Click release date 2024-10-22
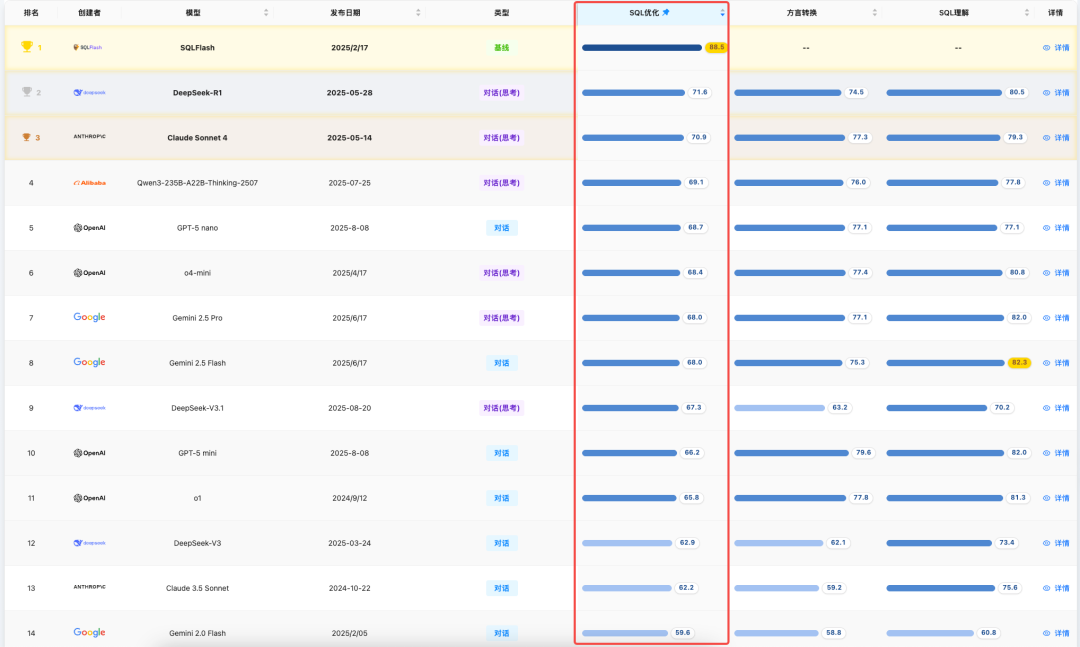The height and width of the screenshot is (647, 1080). click(x=349, y=588)
